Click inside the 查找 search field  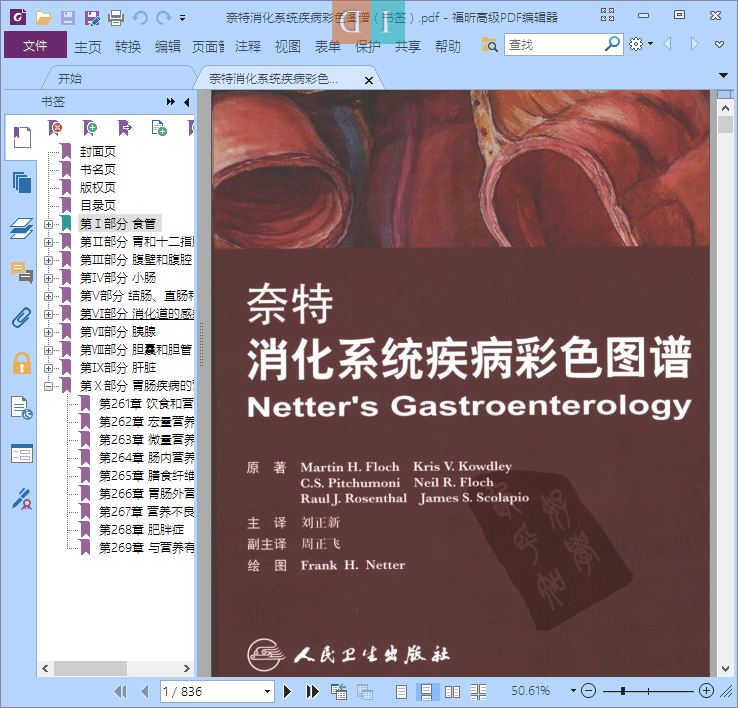554,45
